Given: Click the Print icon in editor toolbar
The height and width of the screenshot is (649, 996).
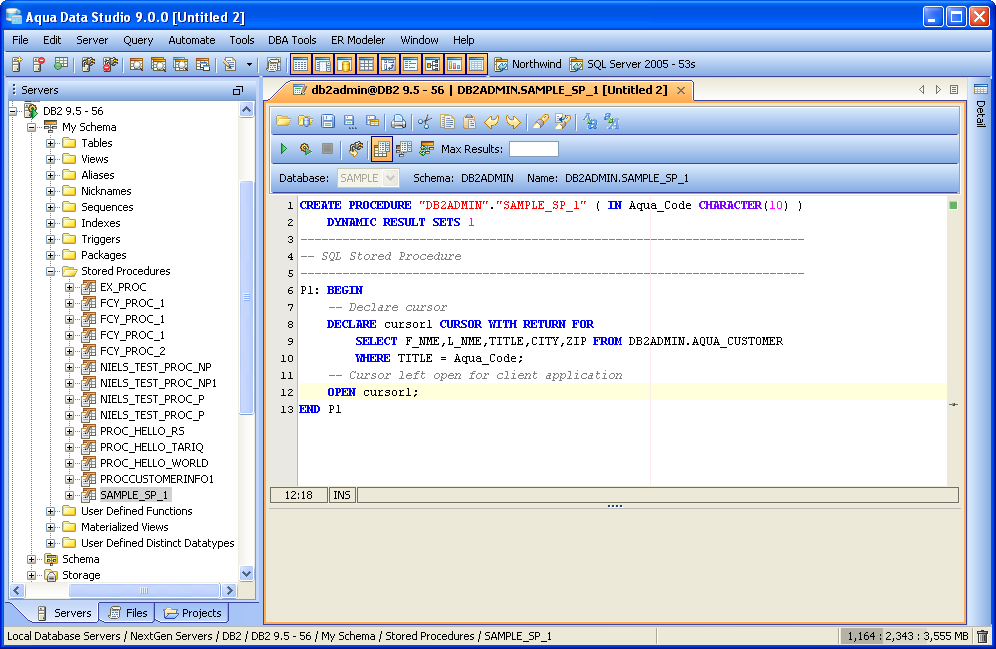Looking at the screenshot, I should (x=398, y=121).
